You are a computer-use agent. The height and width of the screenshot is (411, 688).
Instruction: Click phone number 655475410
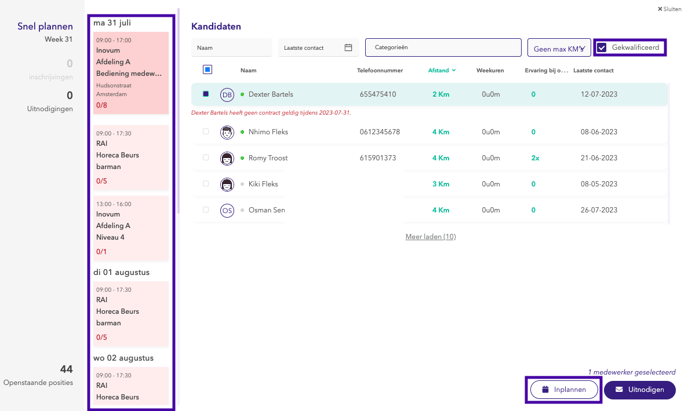click(x=378, y=94)
